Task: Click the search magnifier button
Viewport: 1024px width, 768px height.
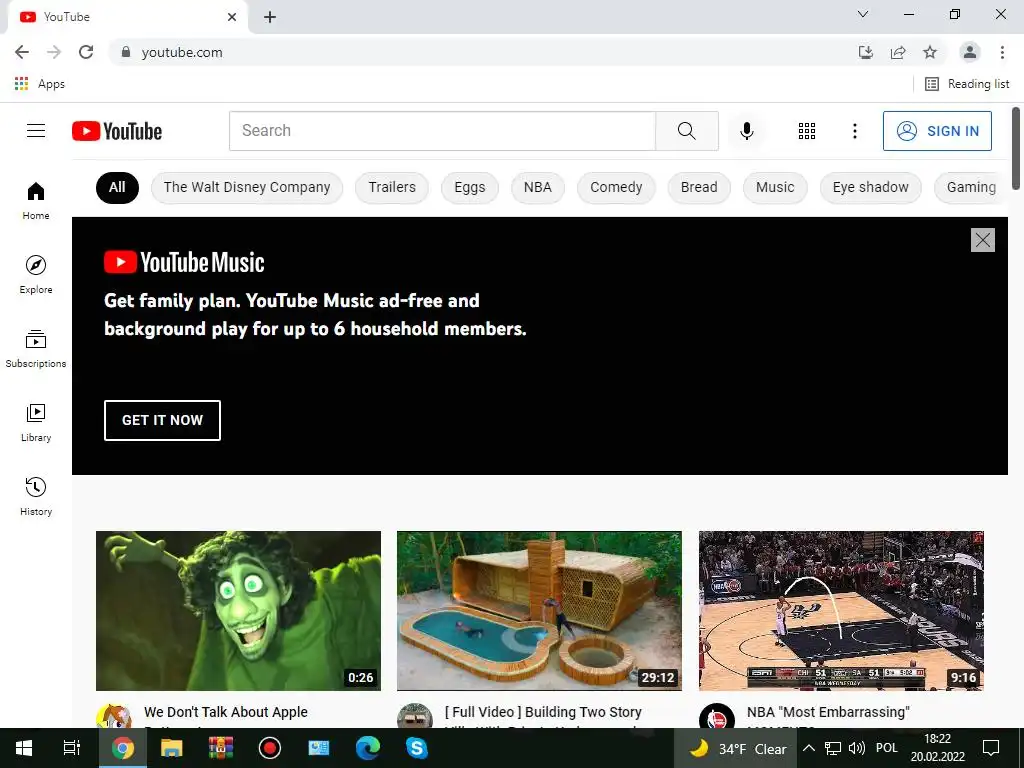Action: click(x=686, y=131)
